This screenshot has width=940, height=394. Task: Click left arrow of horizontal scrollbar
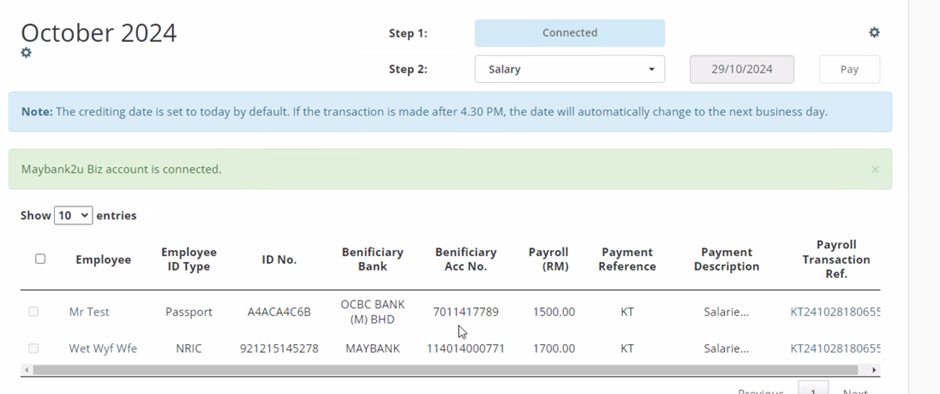click(x=26, y=370)
